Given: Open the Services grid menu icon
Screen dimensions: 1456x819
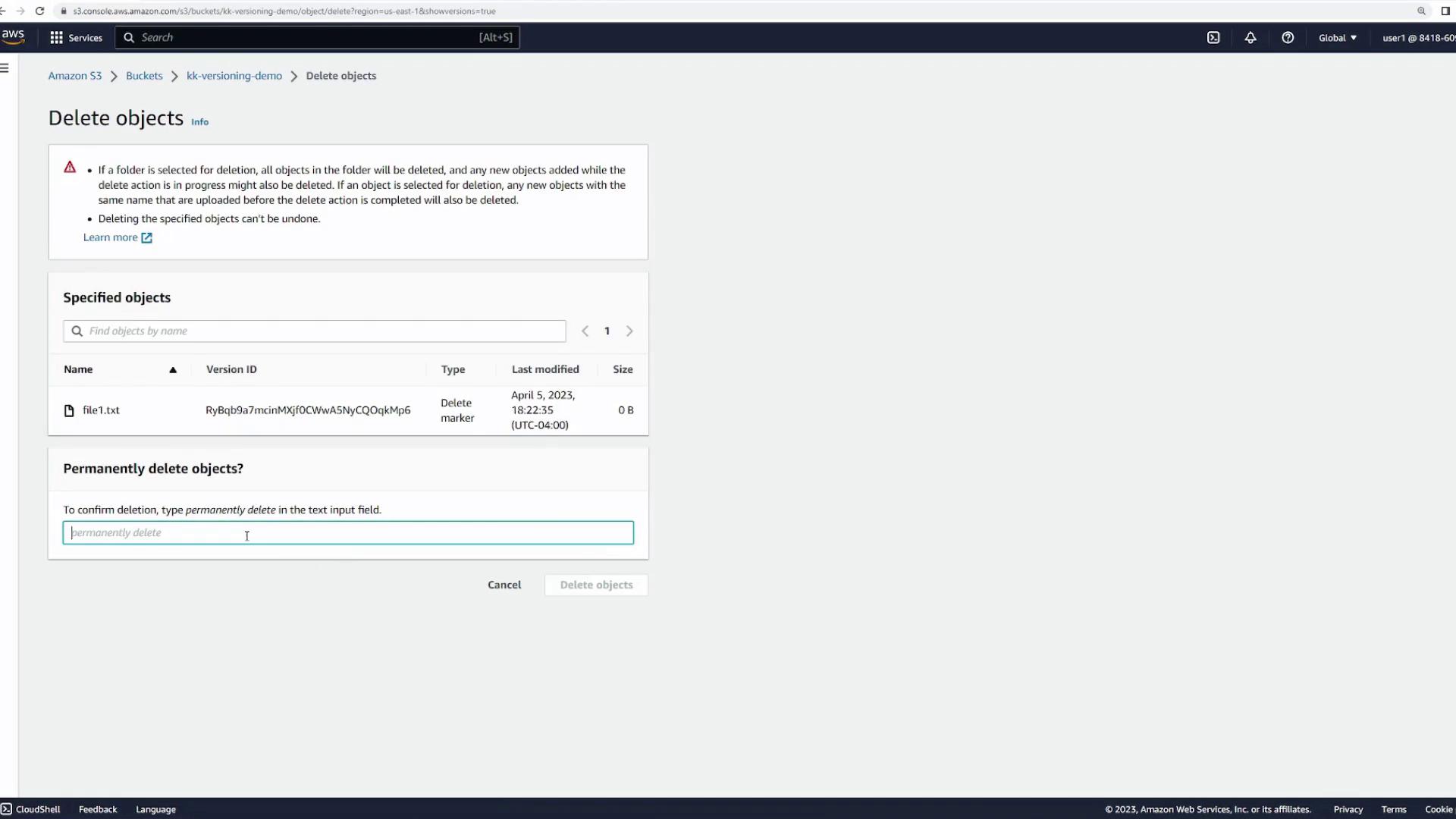Looking at the screenshot, I should (56, 38).
